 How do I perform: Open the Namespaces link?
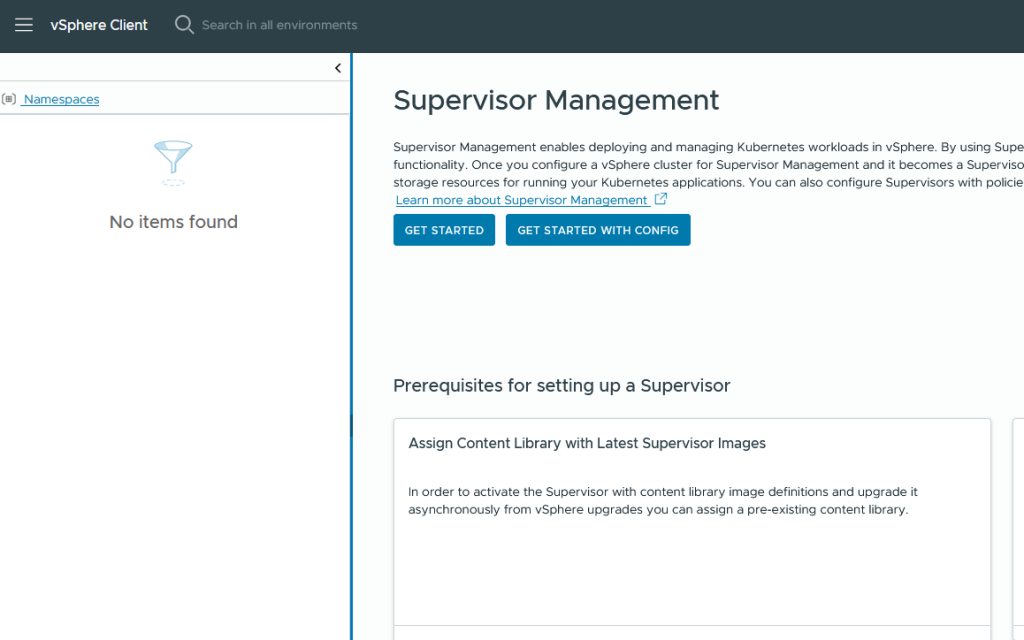pos(61,99)
